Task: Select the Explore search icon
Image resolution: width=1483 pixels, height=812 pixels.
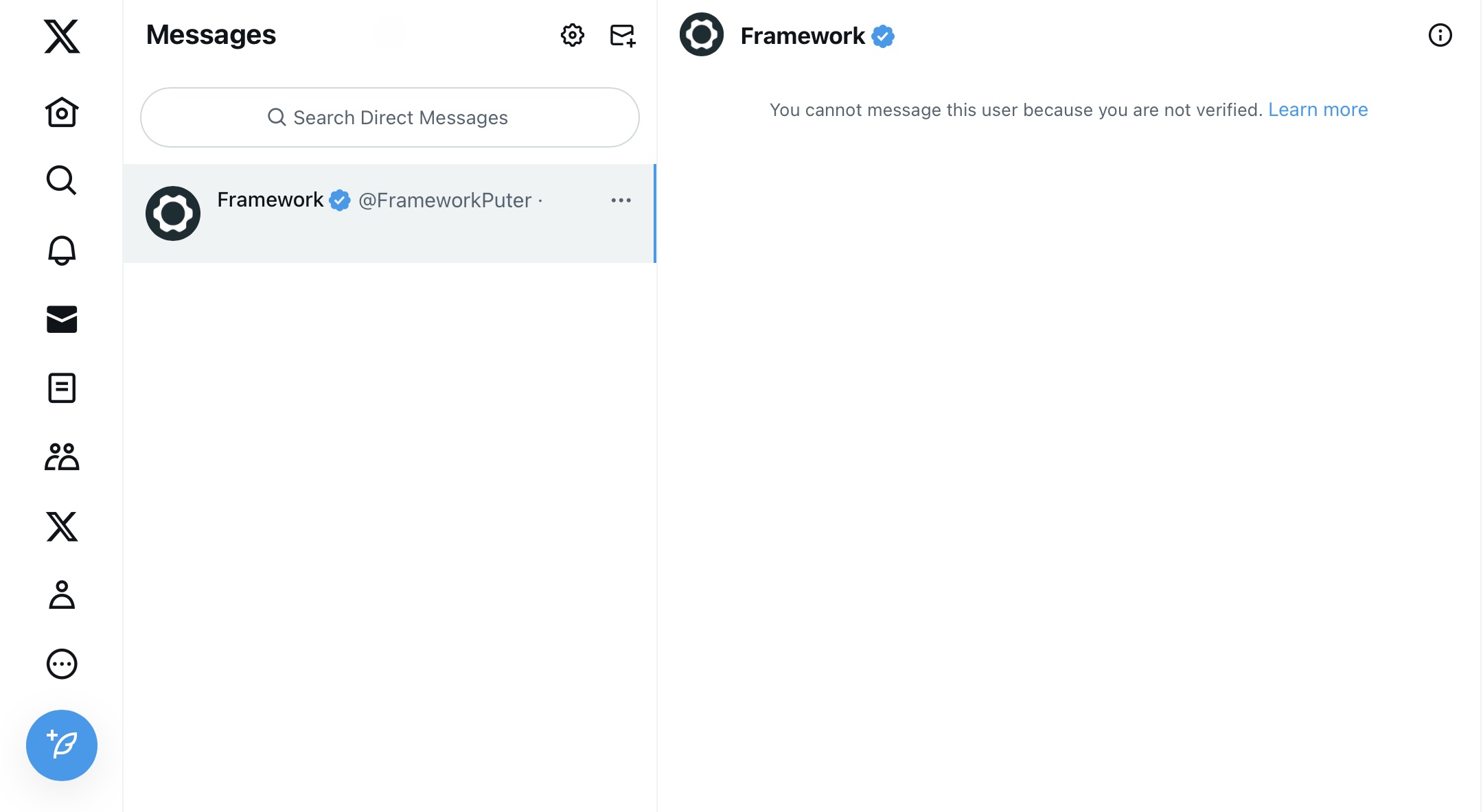Action: 62,181
